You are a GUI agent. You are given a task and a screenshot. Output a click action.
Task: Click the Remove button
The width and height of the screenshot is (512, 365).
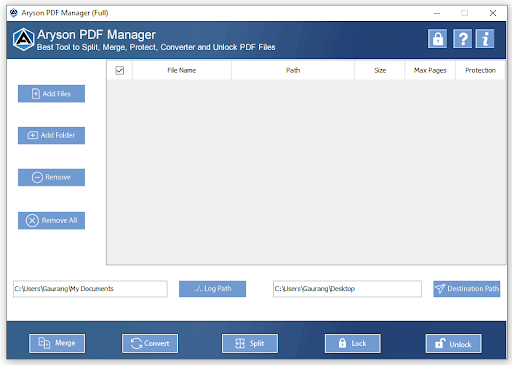(x=51, y=177)
